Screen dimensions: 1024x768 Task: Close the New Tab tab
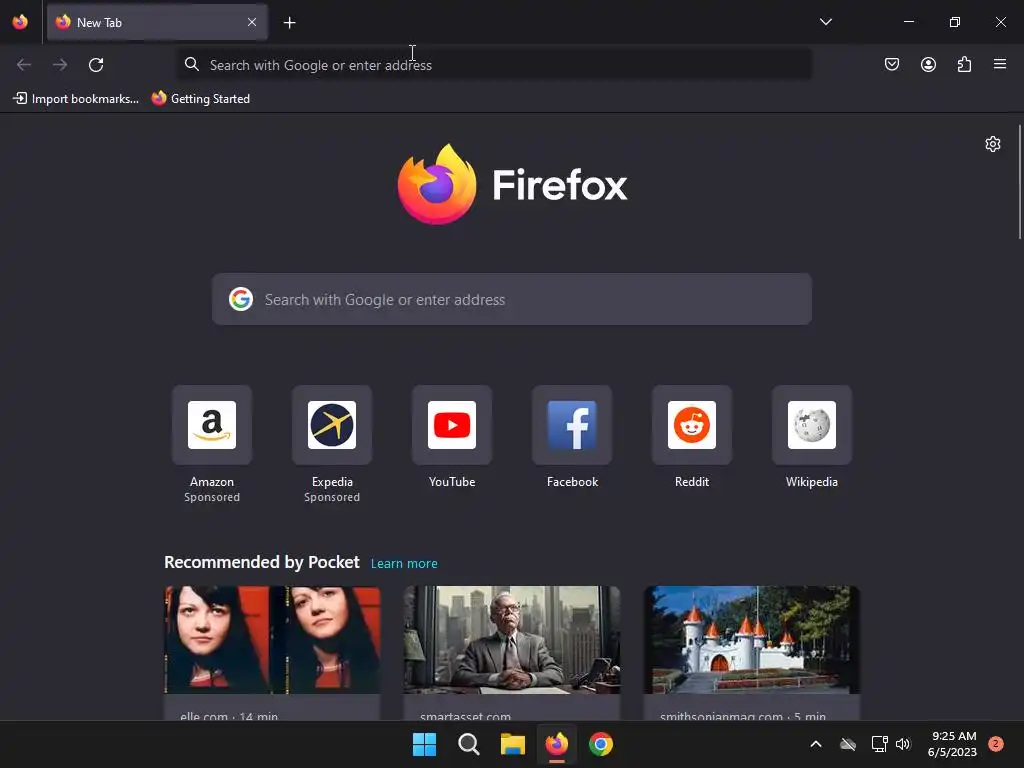(252, 22)
